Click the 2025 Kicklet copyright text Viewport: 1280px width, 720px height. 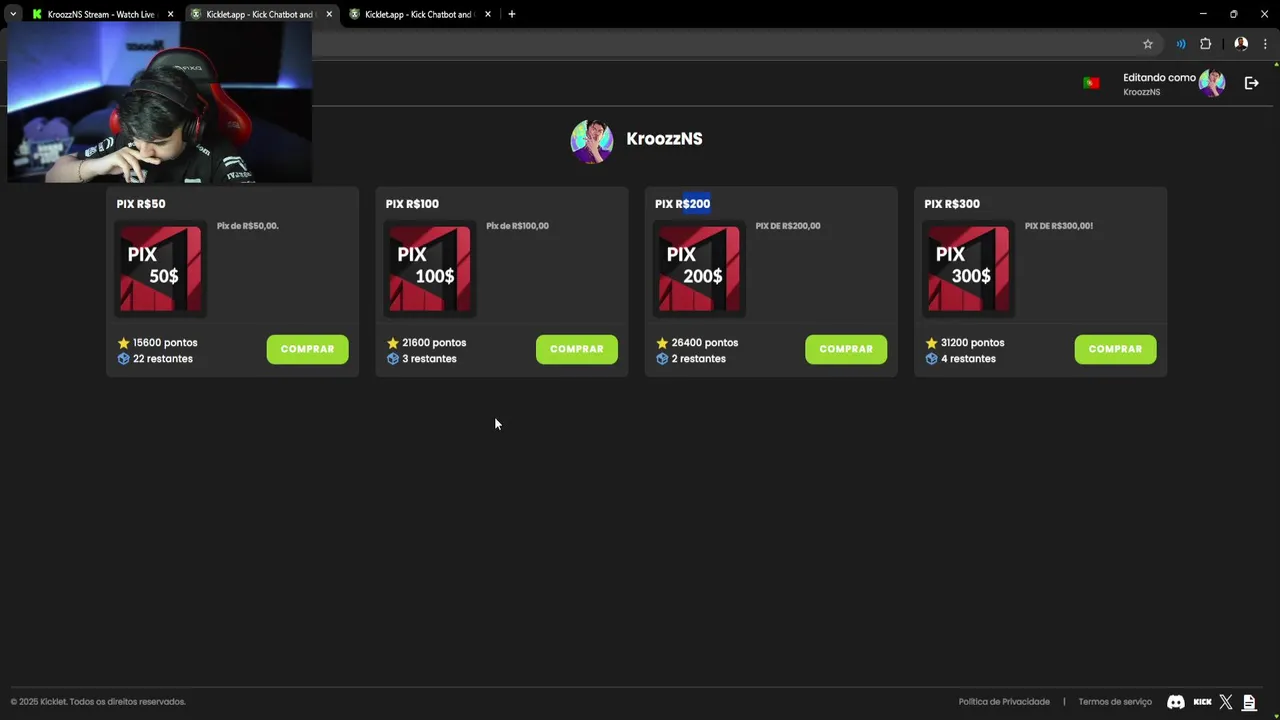(98, 702)
